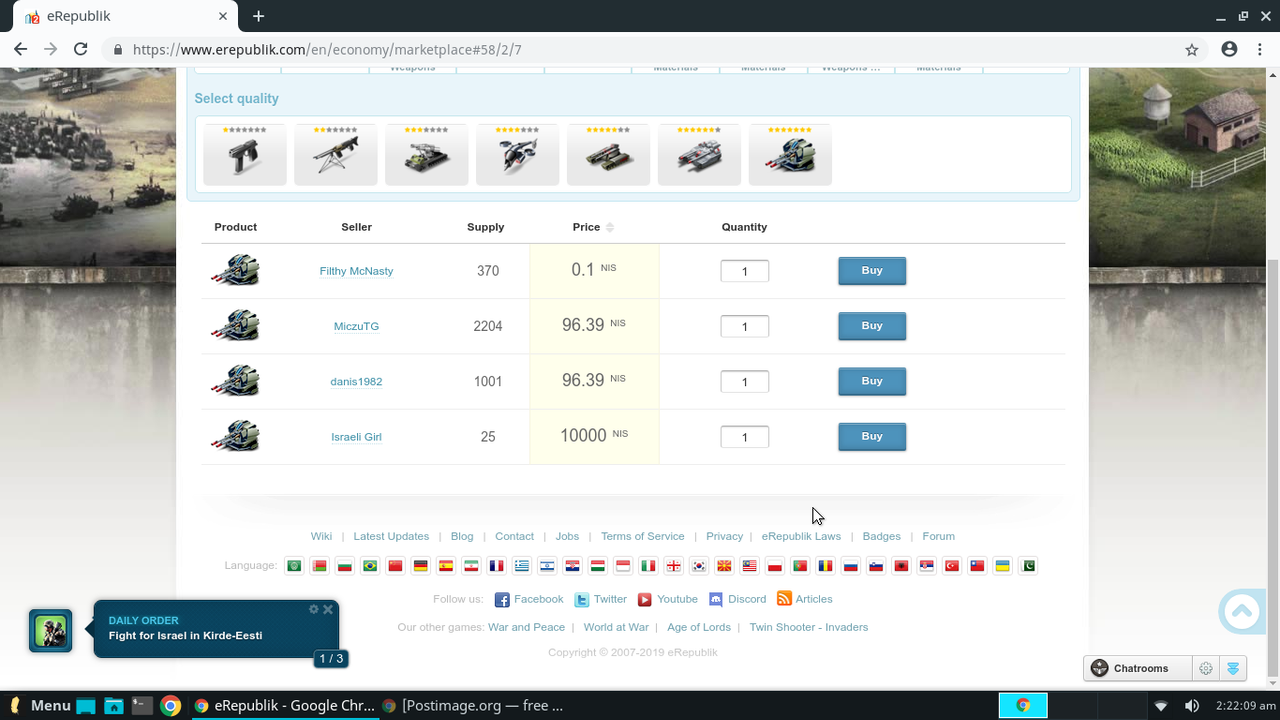Screen dimensions: 1280x720
Task: Select the six-star quality weapon
Action: point(700,155)
